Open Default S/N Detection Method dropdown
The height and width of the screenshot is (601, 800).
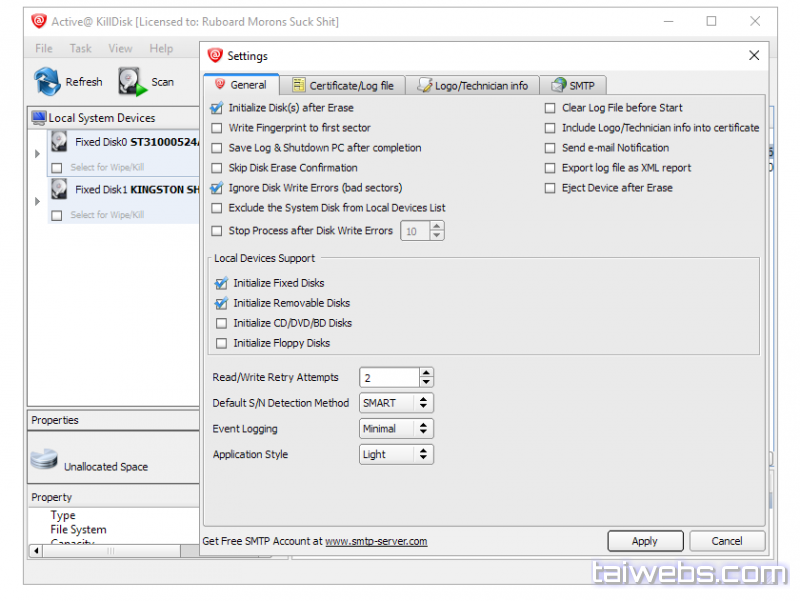point(396,403)
